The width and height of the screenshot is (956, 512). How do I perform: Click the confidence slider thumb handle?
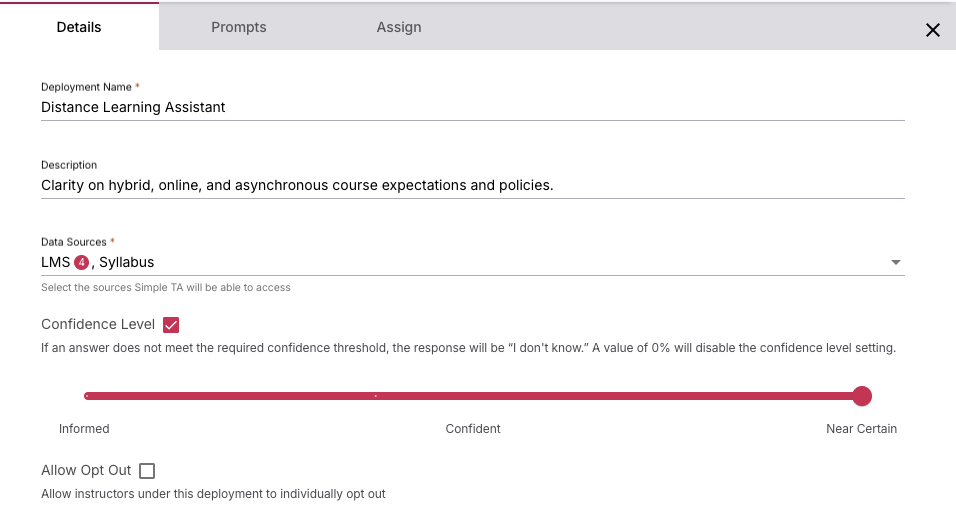862,396
